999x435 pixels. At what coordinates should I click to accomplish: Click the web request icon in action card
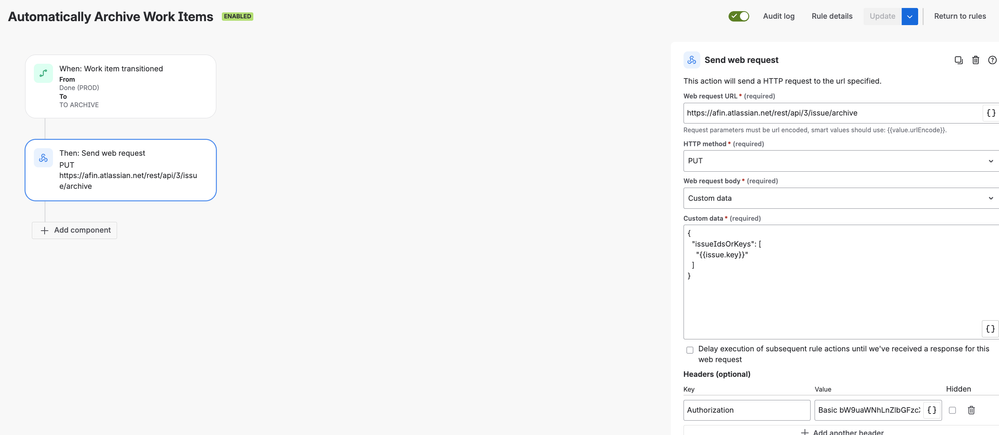(x=43, y=158)
